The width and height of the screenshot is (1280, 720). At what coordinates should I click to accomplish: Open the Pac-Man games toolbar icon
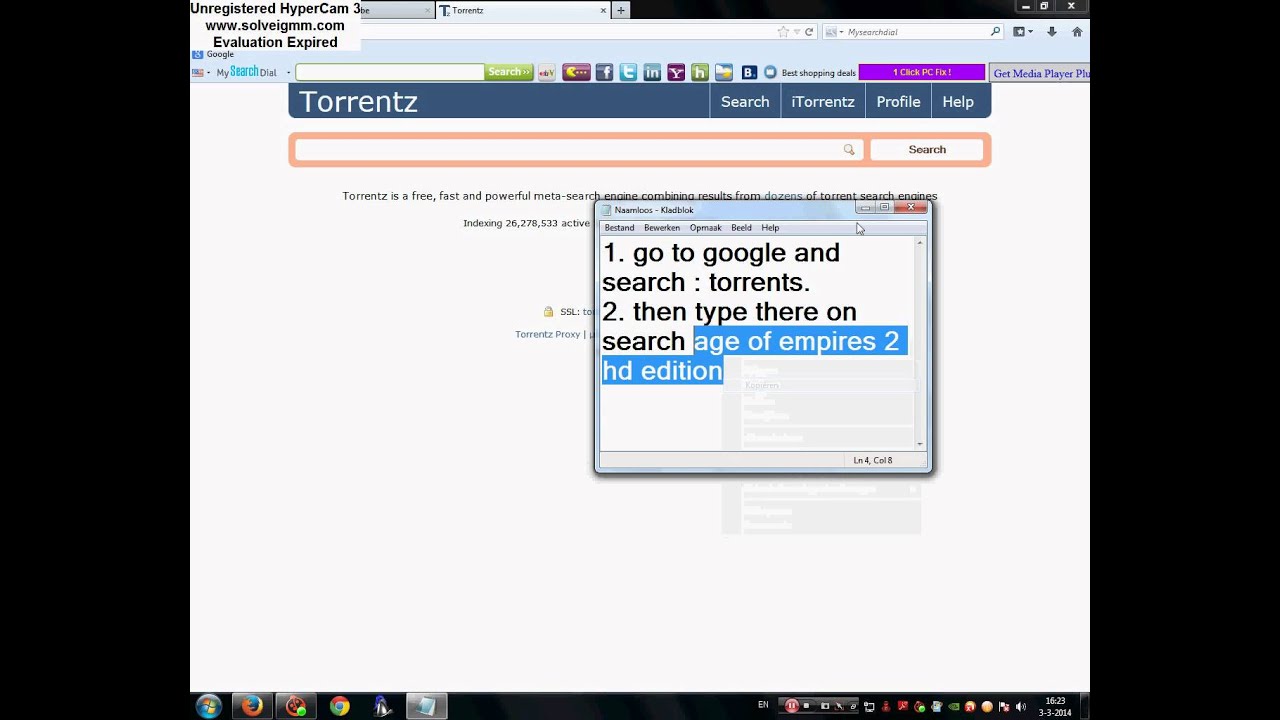click(576, 72)
